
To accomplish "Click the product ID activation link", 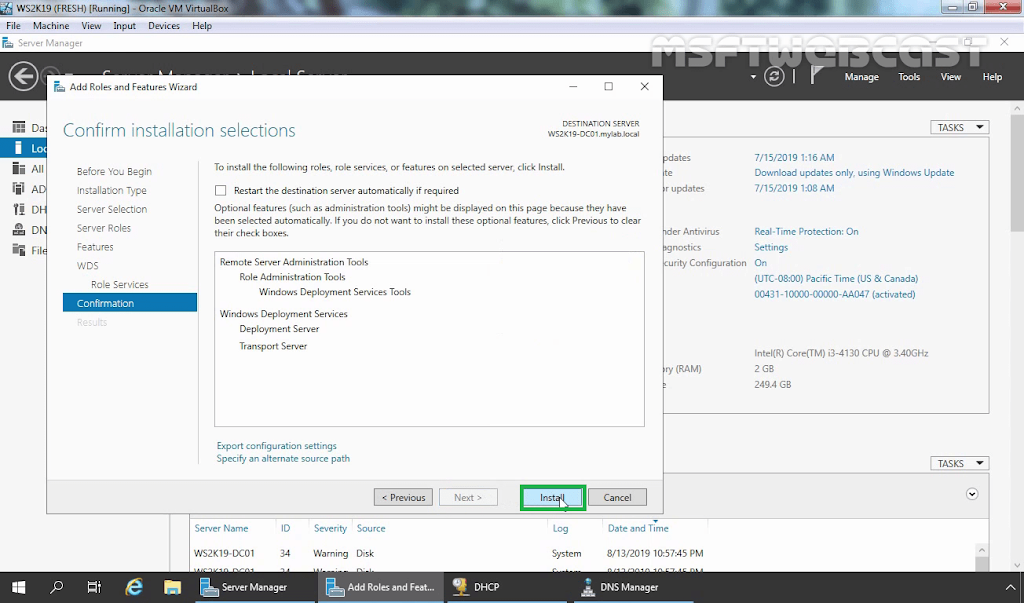I will point(835,294).
